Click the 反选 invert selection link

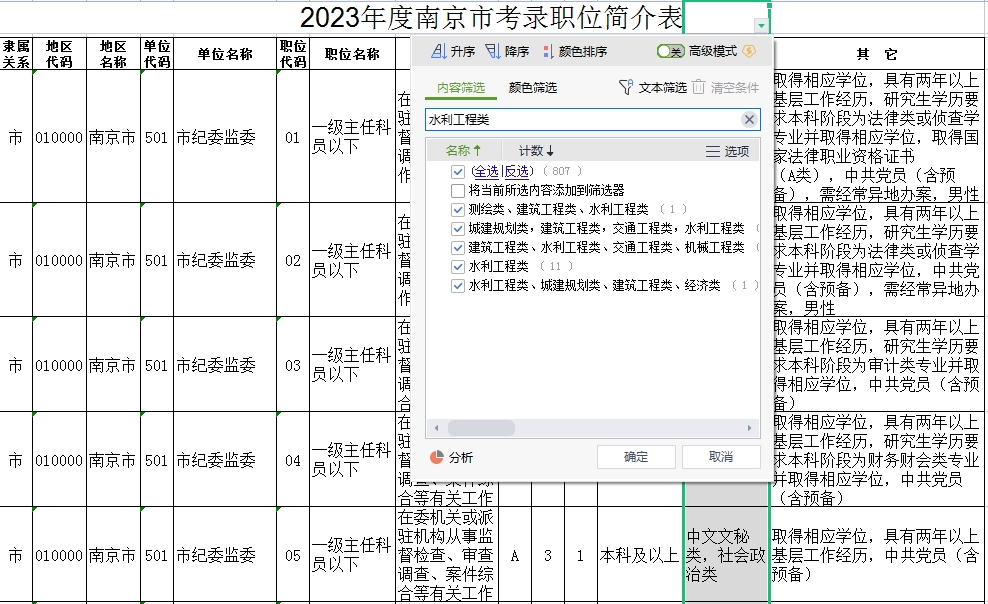pyautogui.click(x=517, y=171)
